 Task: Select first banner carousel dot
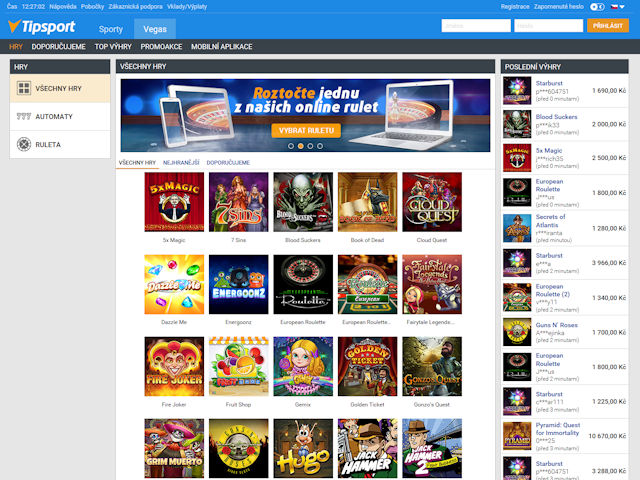point(291,146)
